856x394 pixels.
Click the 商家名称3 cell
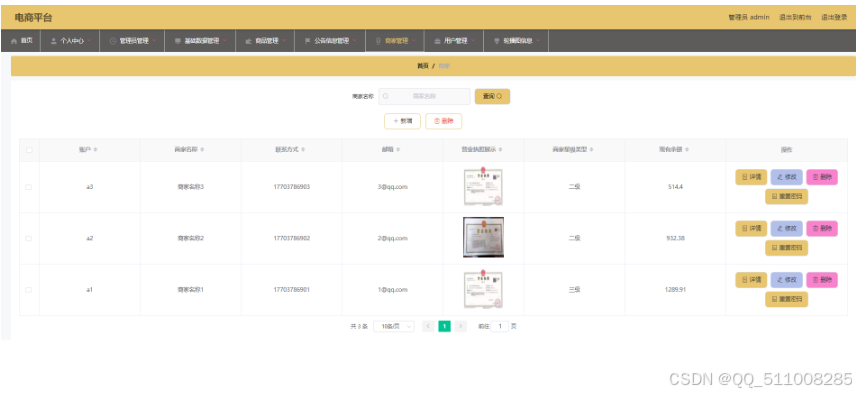pos(191,187)
